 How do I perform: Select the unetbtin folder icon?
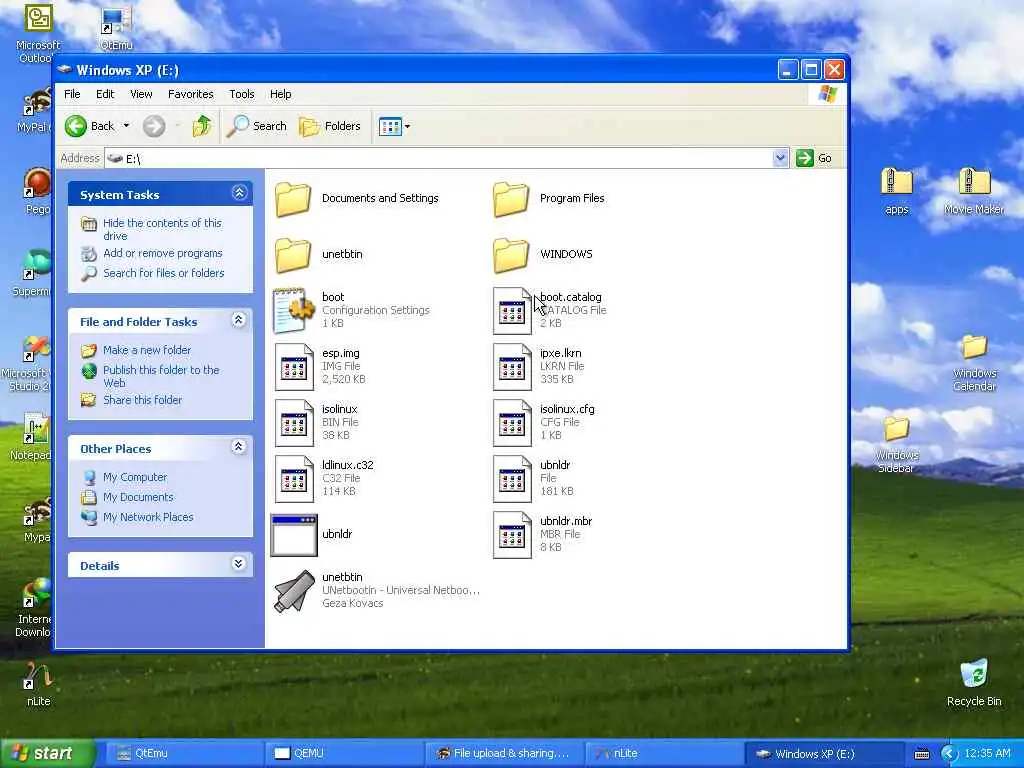[x=293, y=255]
